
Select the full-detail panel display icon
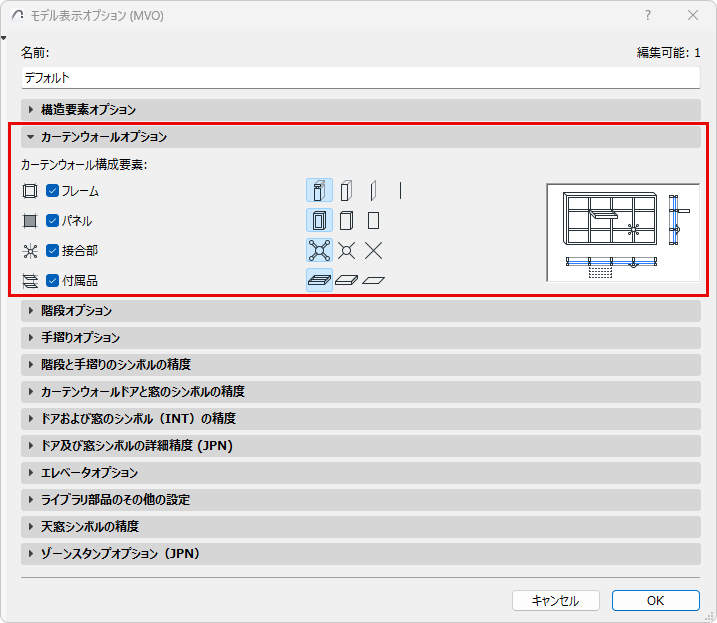pyautogui.click(x=319, y=220)
